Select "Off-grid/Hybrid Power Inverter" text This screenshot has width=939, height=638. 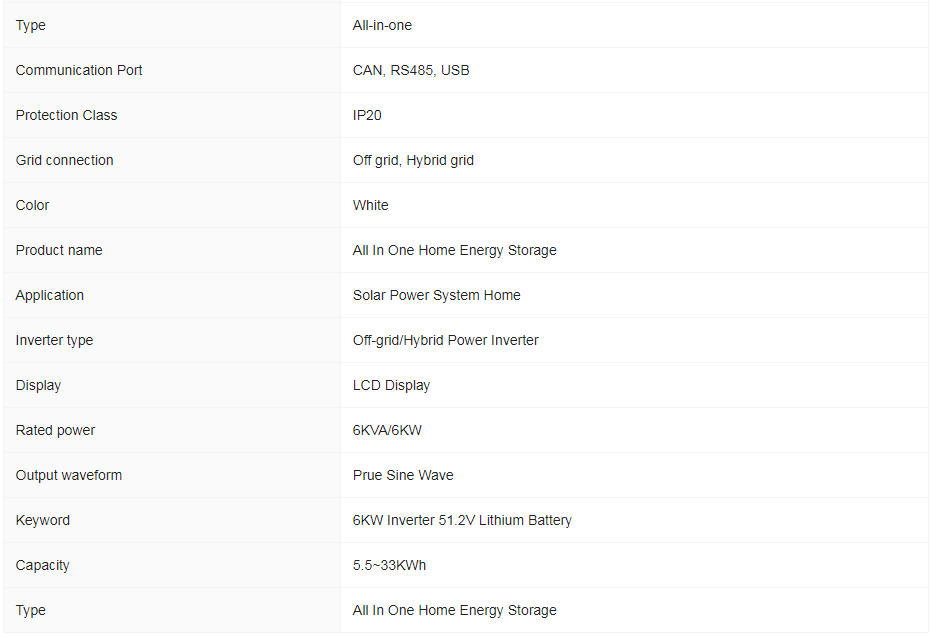click(x=445, y=340)
